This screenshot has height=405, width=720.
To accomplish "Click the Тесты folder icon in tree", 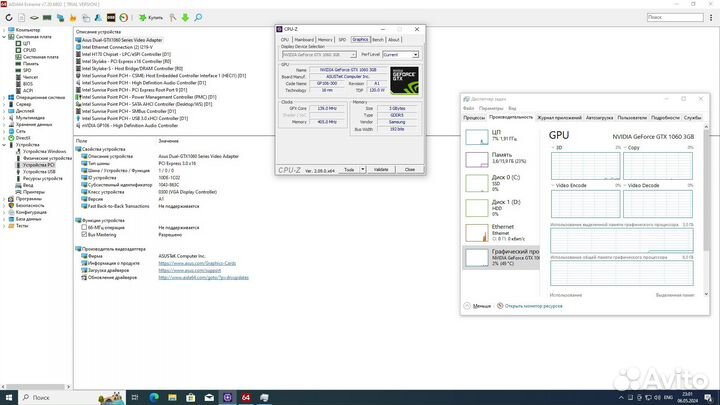I will click(11, 226).
